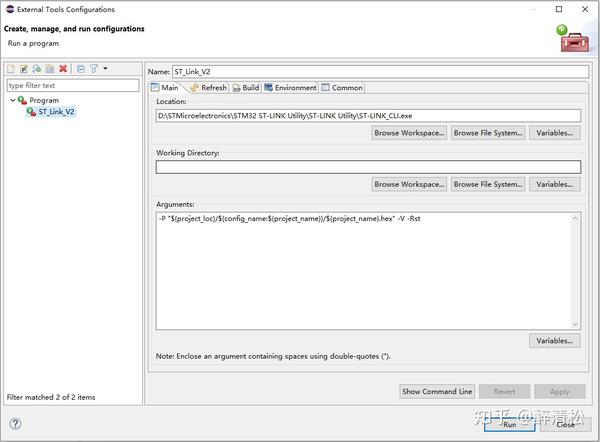Viewport: 600px width, 442px height.
Task: Click the Export launch configuration icon
Action: [37, 69]
